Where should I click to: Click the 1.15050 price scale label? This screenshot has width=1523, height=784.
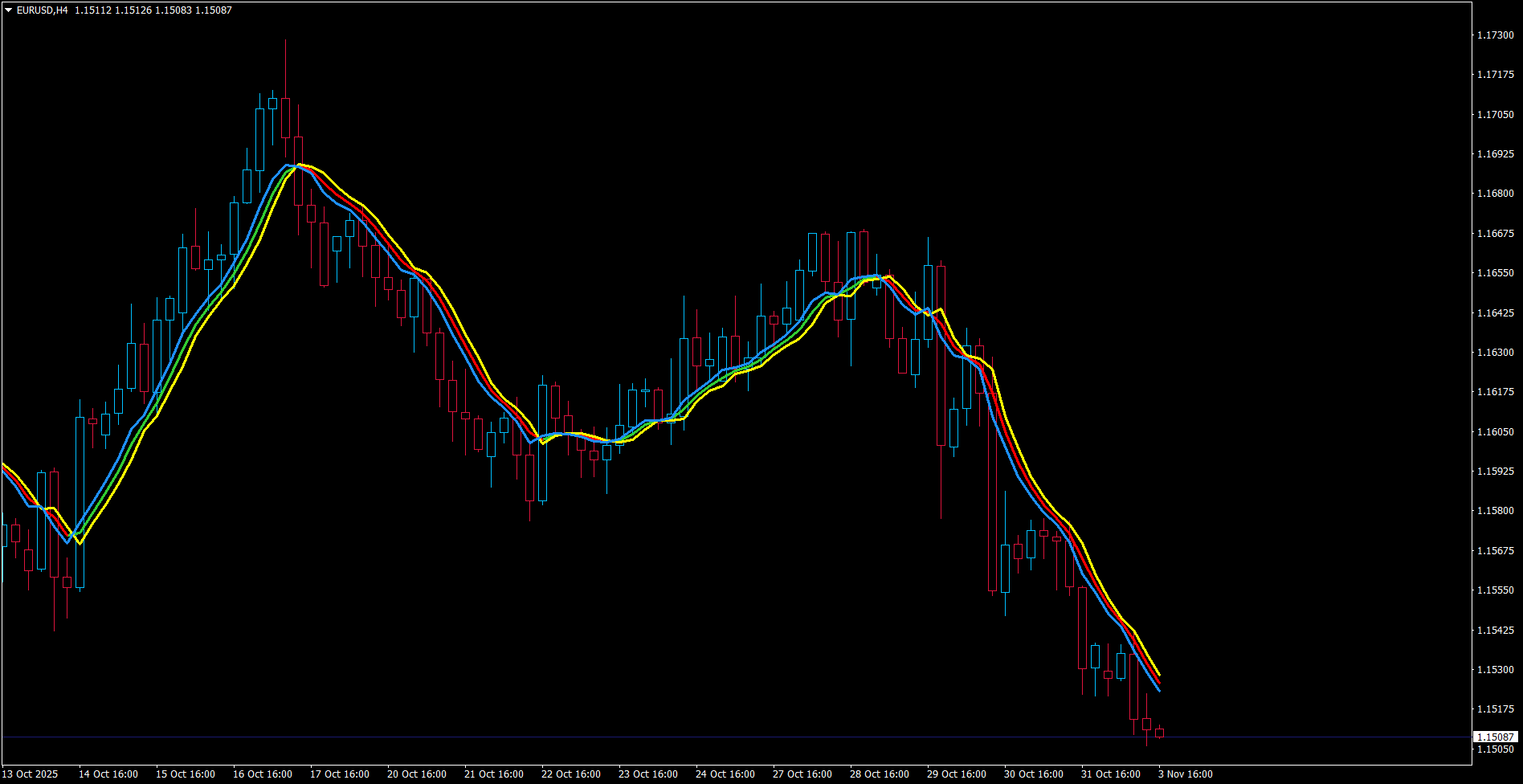(x=1496, y=749)
